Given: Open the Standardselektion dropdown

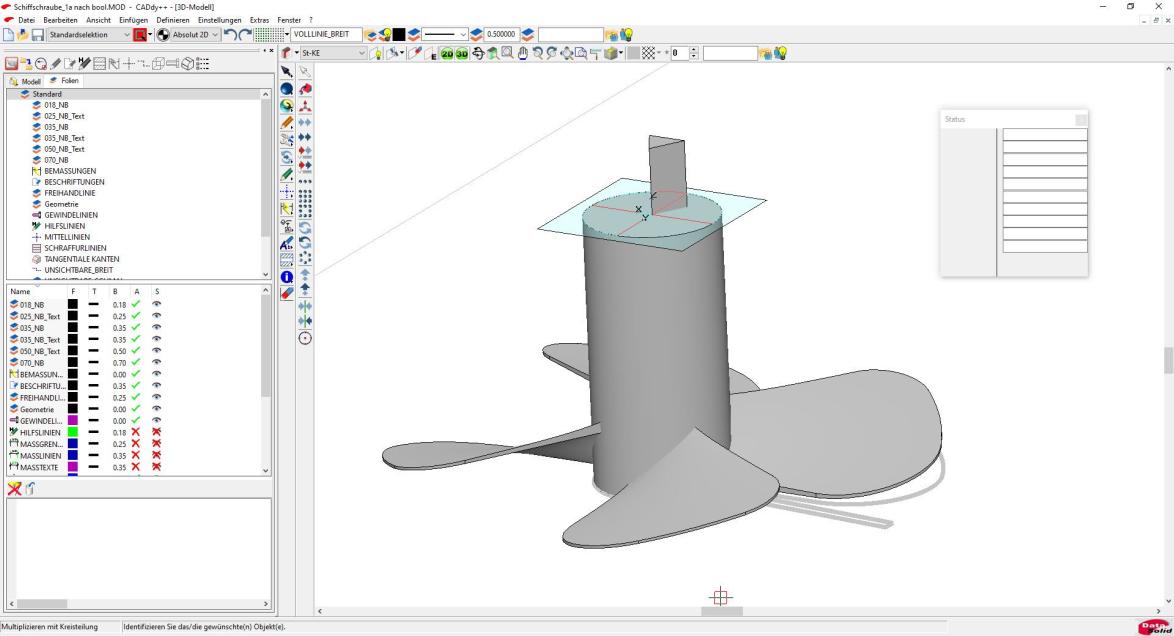Looking at the screenshot, I should 126,35.
